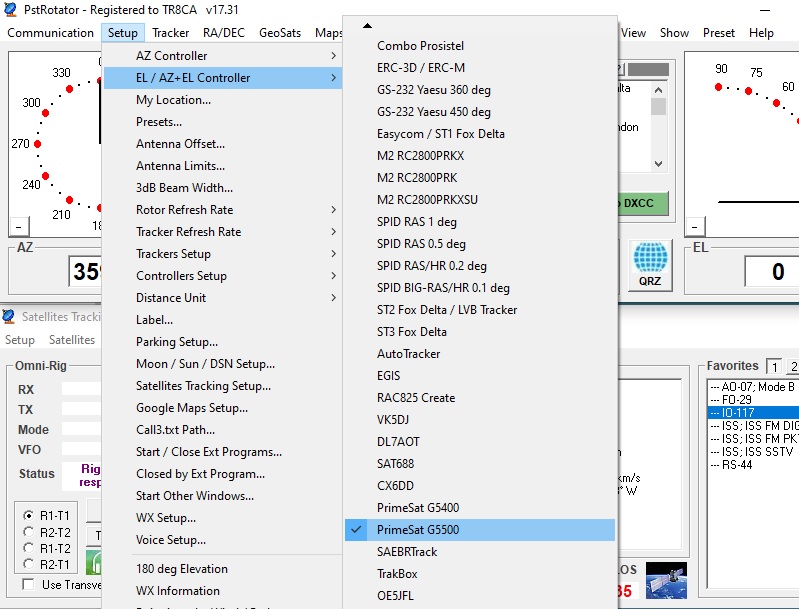
Task: Toggle the Use Transverter checkbox
Action: coord(29,585)
